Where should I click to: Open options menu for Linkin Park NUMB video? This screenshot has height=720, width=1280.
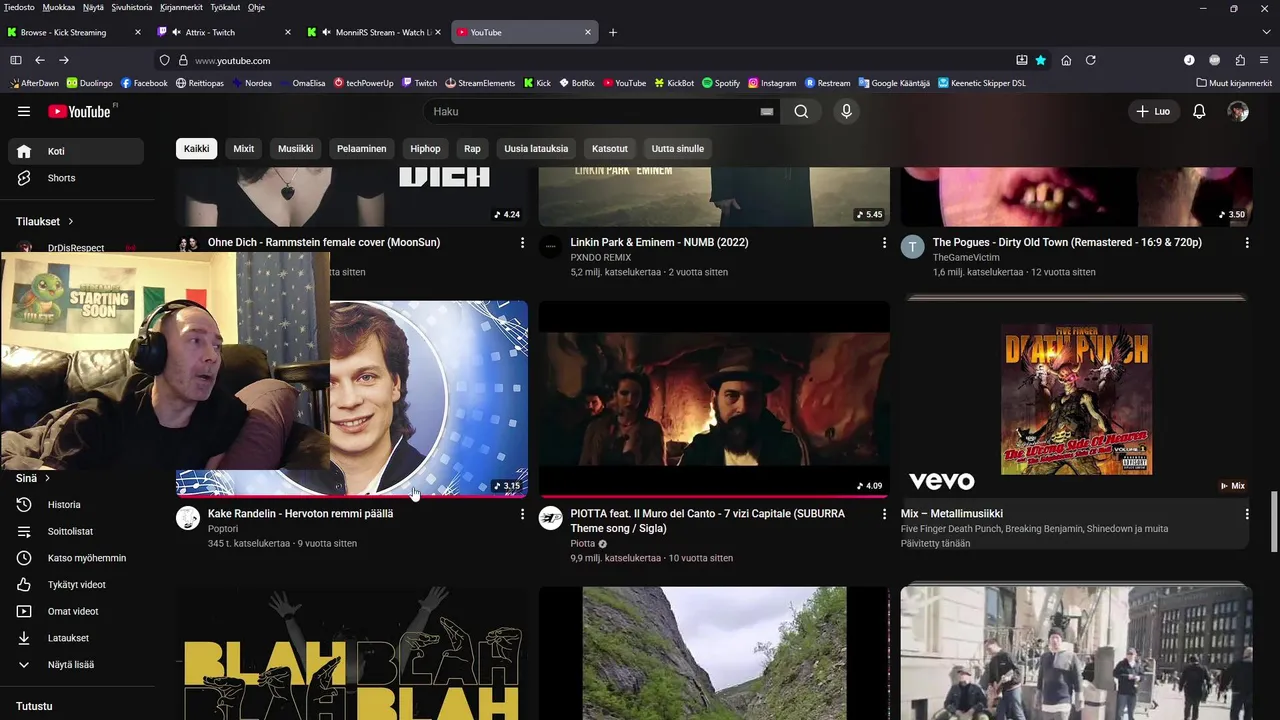click(884, 243)
